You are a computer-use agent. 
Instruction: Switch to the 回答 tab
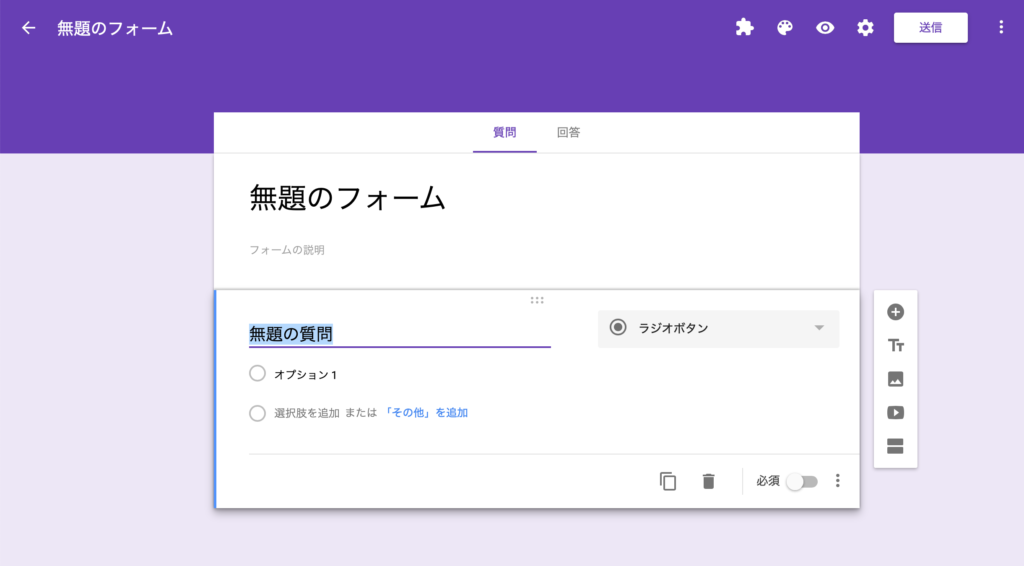click(x=568, y=133)
